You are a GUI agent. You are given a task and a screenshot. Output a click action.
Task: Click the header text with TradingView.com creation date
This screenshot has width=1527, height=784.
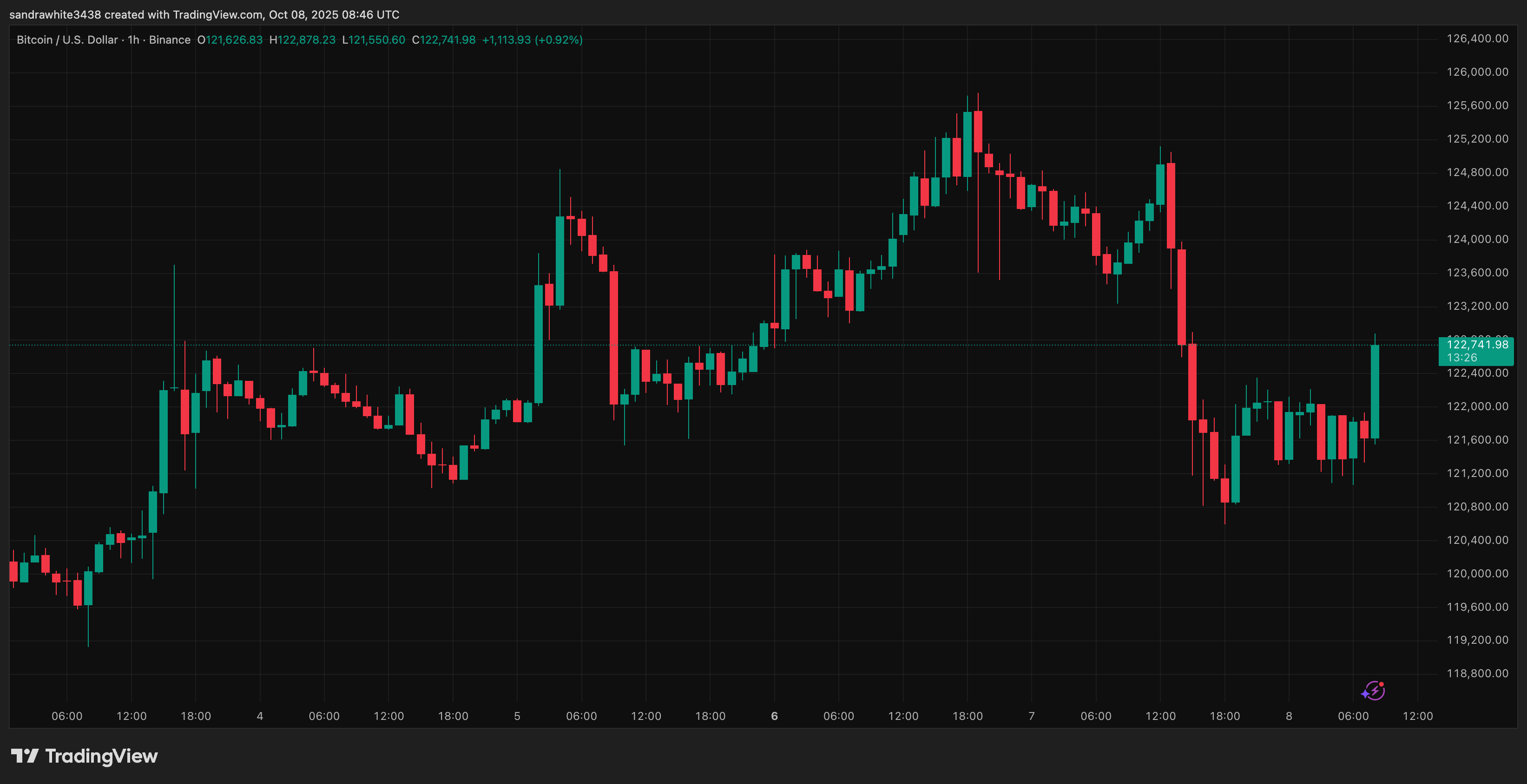point(204,14)
